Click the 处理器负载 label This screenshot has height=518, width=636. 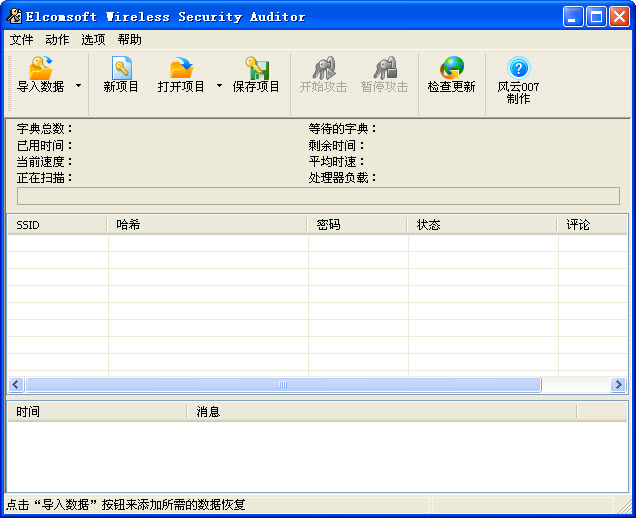[342, 178]
